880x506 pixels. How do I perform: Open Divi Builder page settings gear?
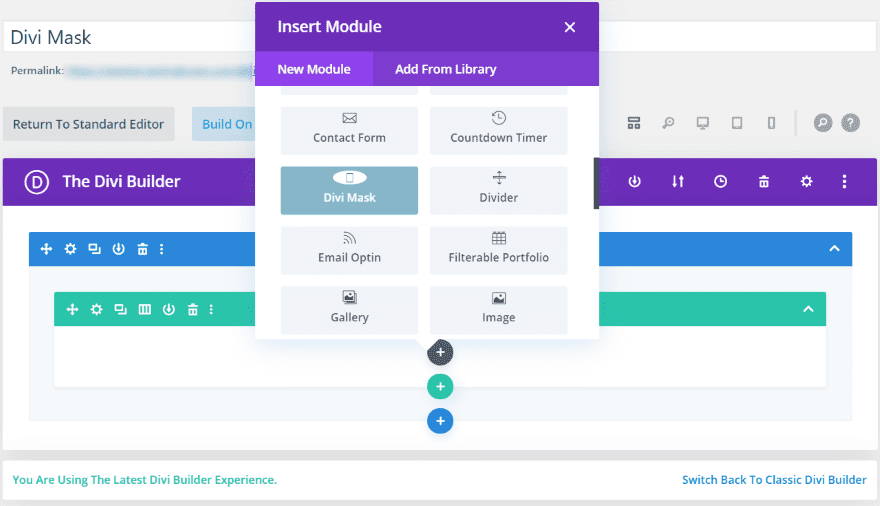coord(806,181)
